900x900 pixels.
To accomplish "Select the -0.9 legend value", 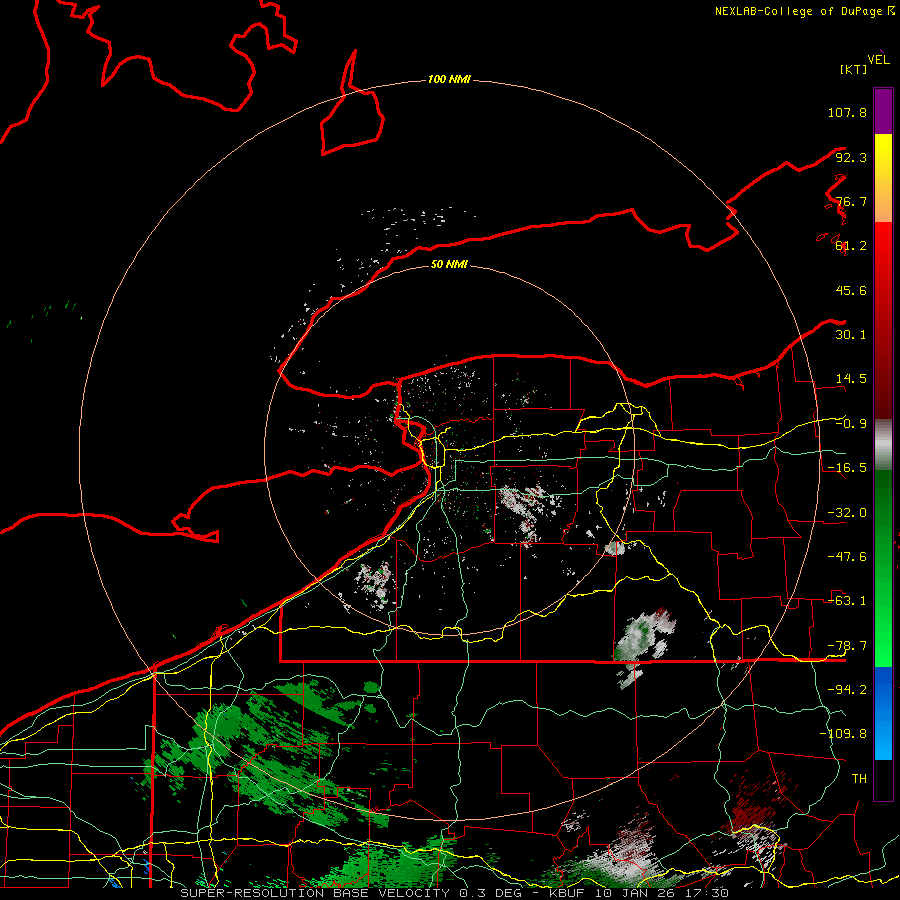I will [x=851, y=424].
